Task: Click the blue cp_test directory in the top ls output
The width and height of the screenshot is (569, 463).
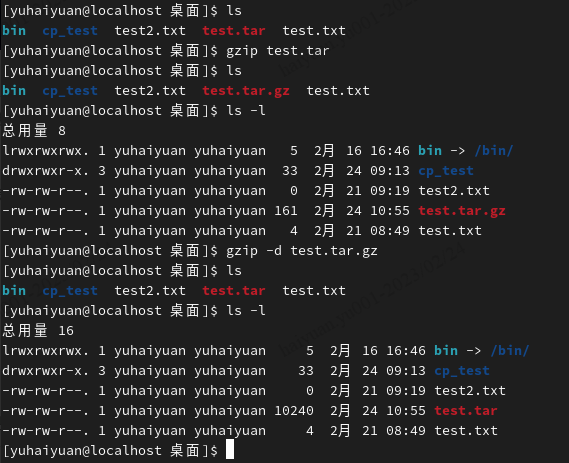Action: tap(70, 31)
